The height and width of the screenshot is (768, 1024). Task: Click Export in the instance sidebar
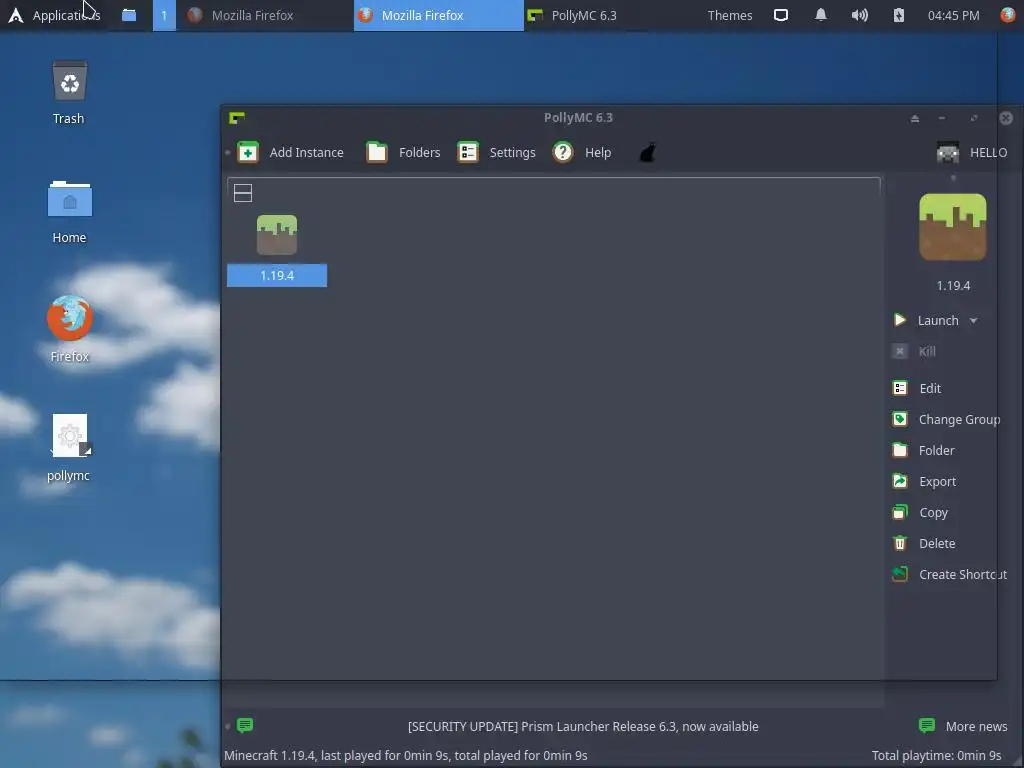[x=924, y=481]
